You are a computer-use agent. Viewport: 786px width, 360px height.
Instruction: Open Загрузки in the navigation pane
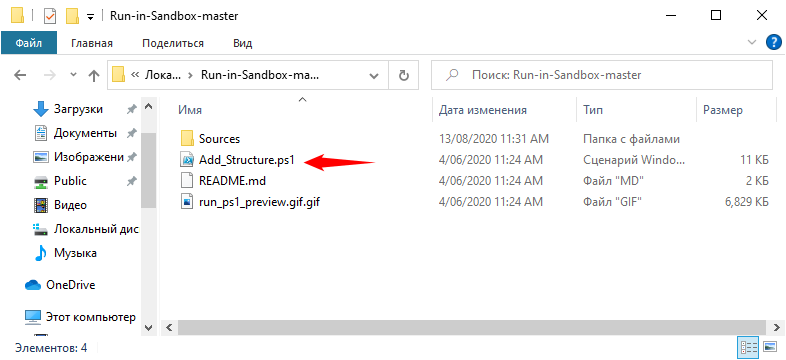point(78,109)
